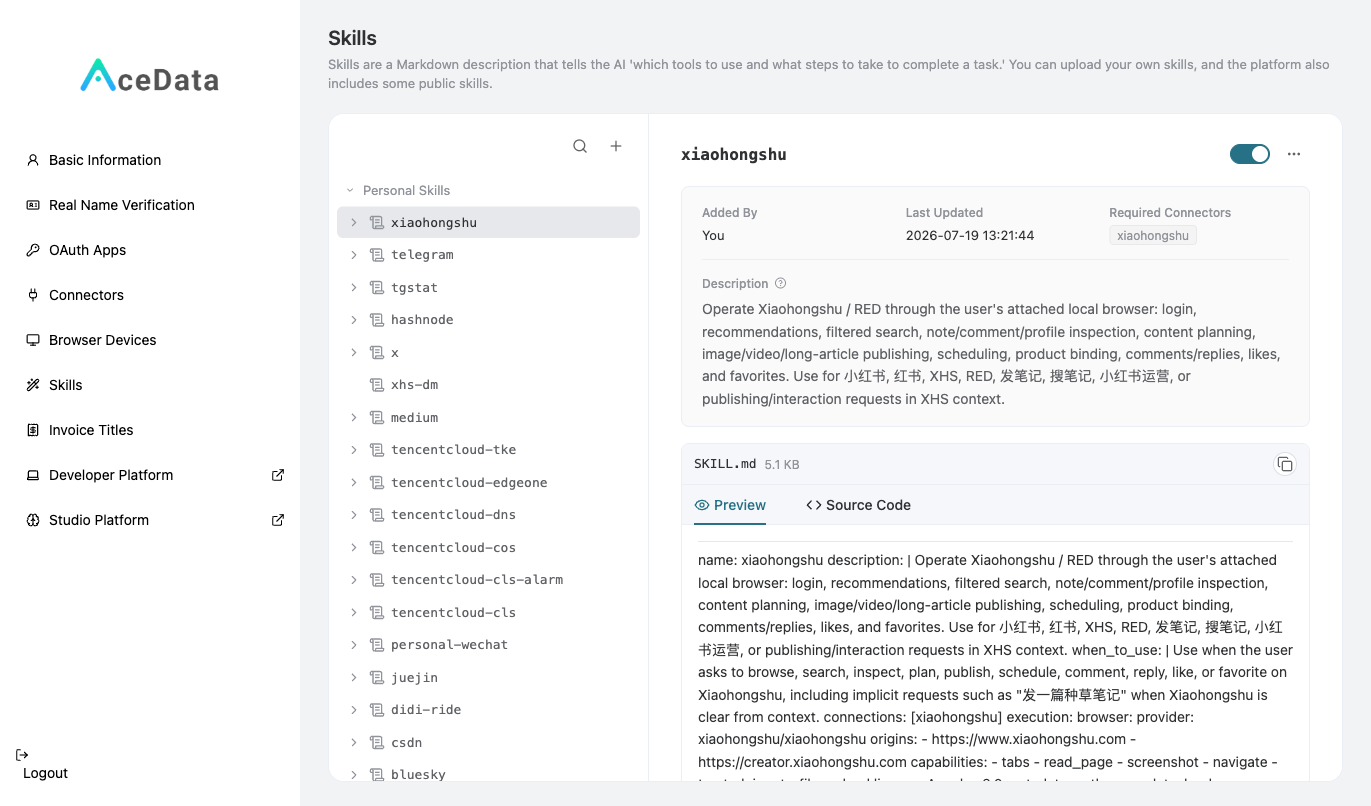Copy SKILL.md contents with copy icon
Image resolution: width=1371 pixels, height=806 pixels.
(x=1285, y=464)
